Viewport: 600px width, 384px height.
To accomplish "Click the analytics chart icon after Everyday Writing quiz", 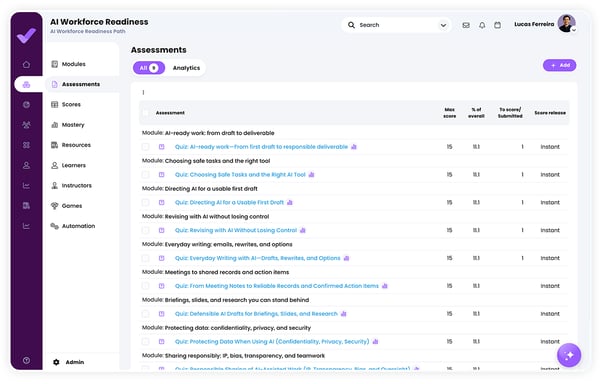I will pos(346,258).
